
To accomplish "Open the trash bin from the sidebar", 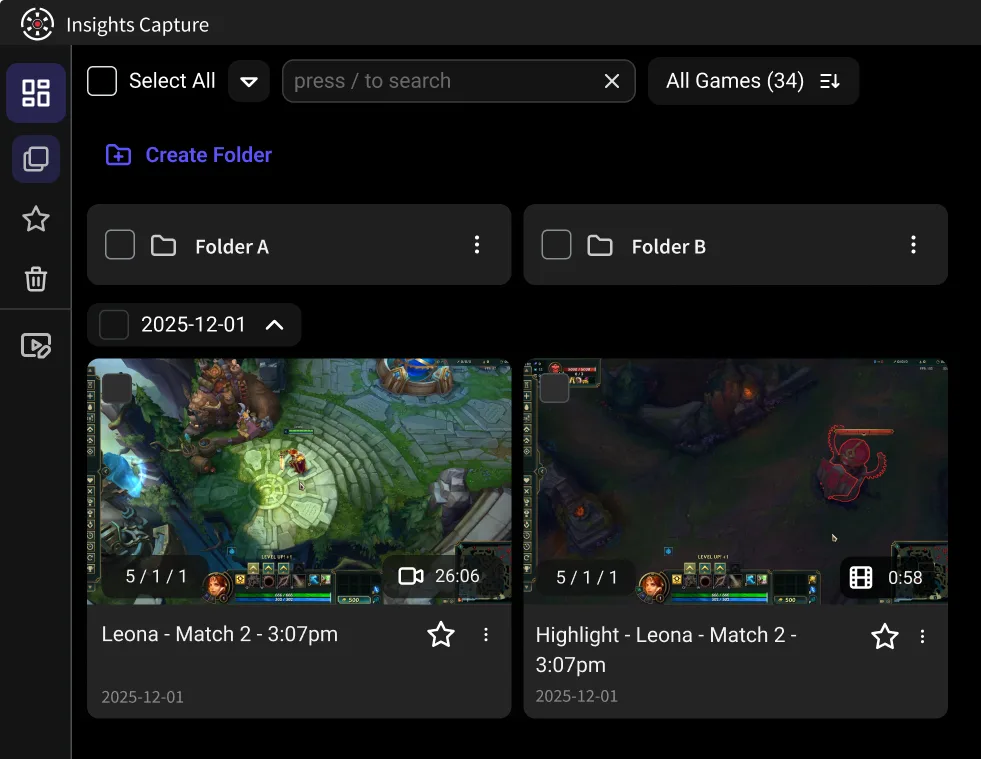I will pyautogui.click(x=36, y=280).
